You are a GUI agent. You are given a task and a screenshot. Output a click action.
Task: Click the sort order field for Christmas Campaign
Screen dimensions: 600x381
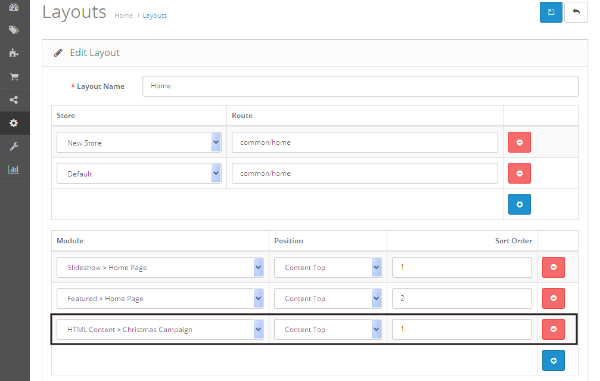(x=462, y=329)
